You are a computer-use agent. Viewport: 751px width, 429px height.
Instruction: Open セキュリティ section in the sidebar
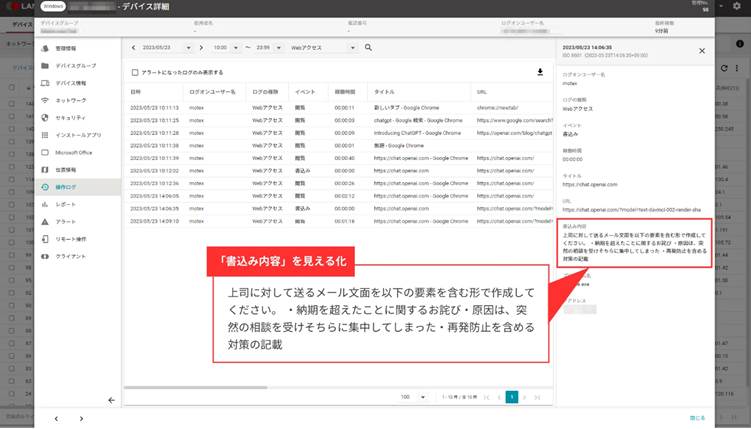pos(70,117)
